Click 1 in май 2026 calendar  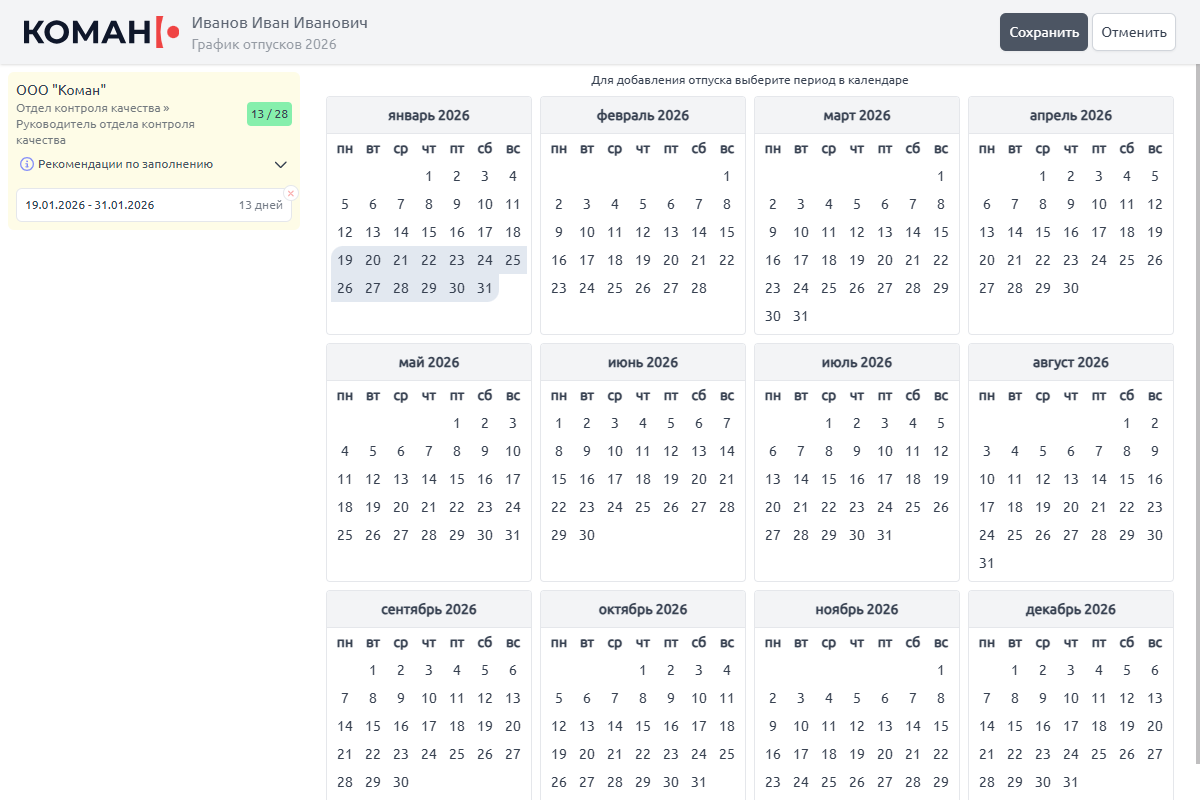click(457, 423)
